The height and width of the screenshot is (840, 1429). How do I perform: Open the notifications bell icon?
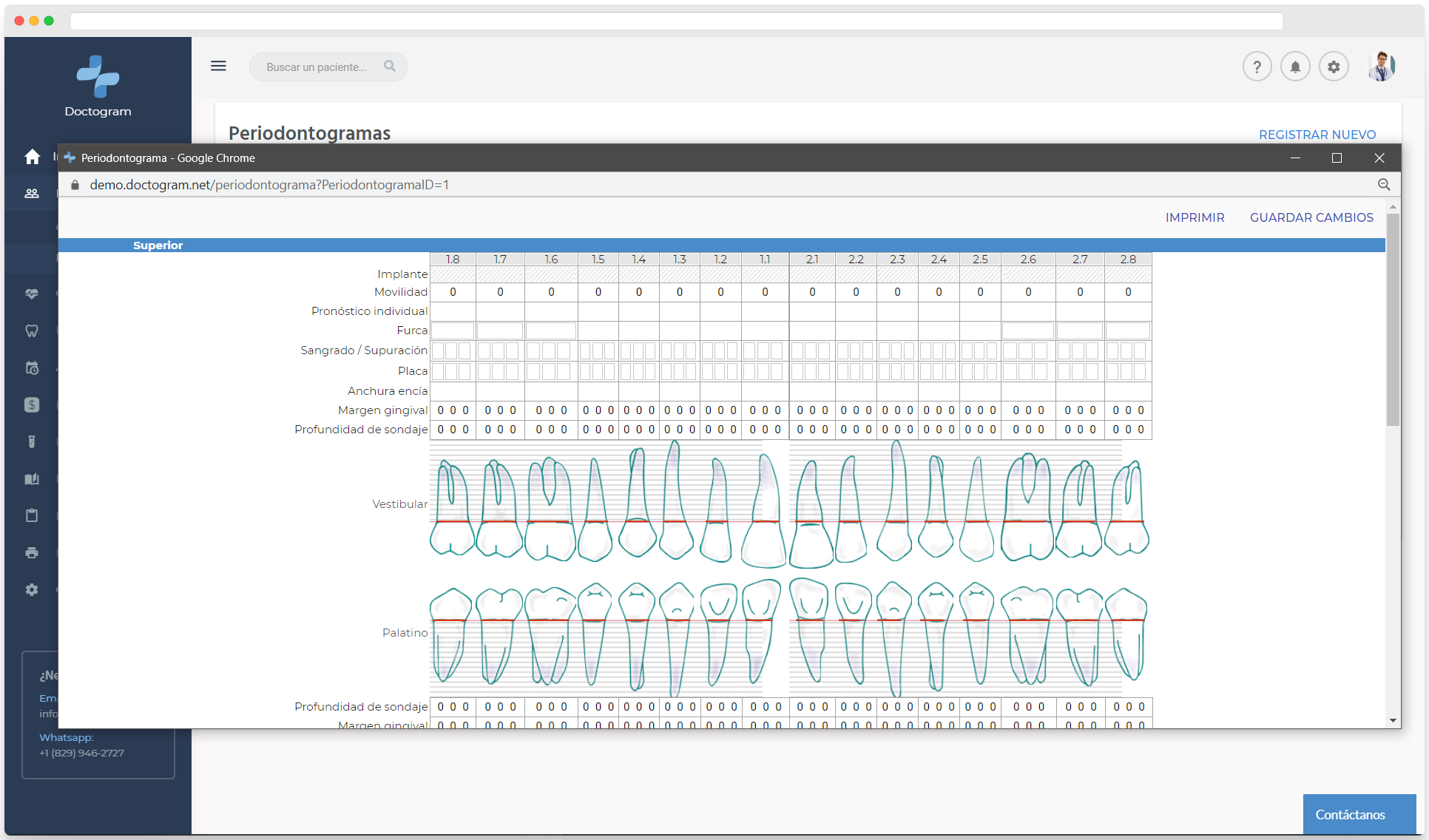1295,67
